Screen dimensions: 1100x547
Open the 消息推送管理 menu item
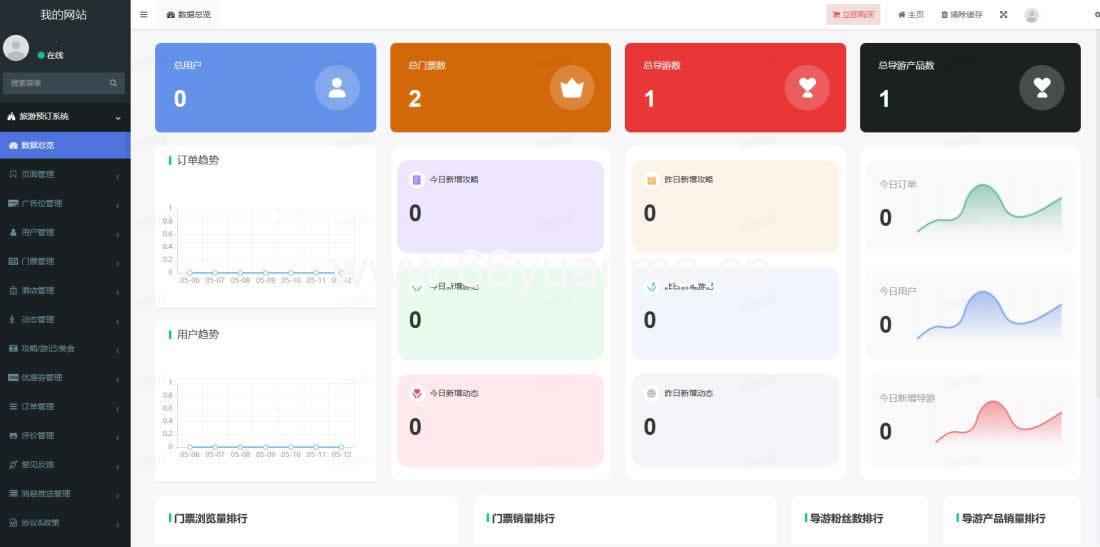coord(65,493)
